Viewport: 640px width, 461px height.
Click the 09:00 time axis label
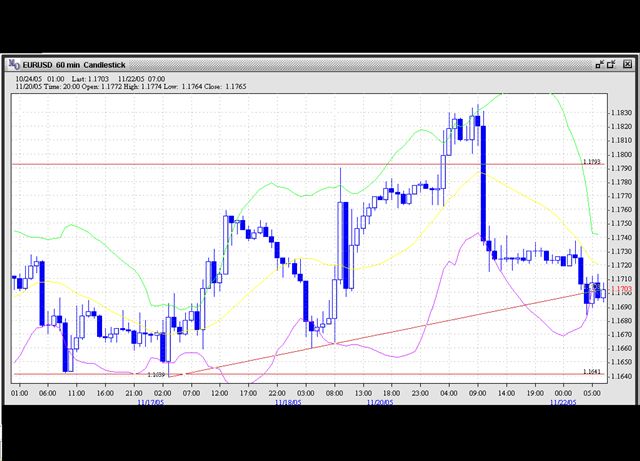click(x=478, y=393)
